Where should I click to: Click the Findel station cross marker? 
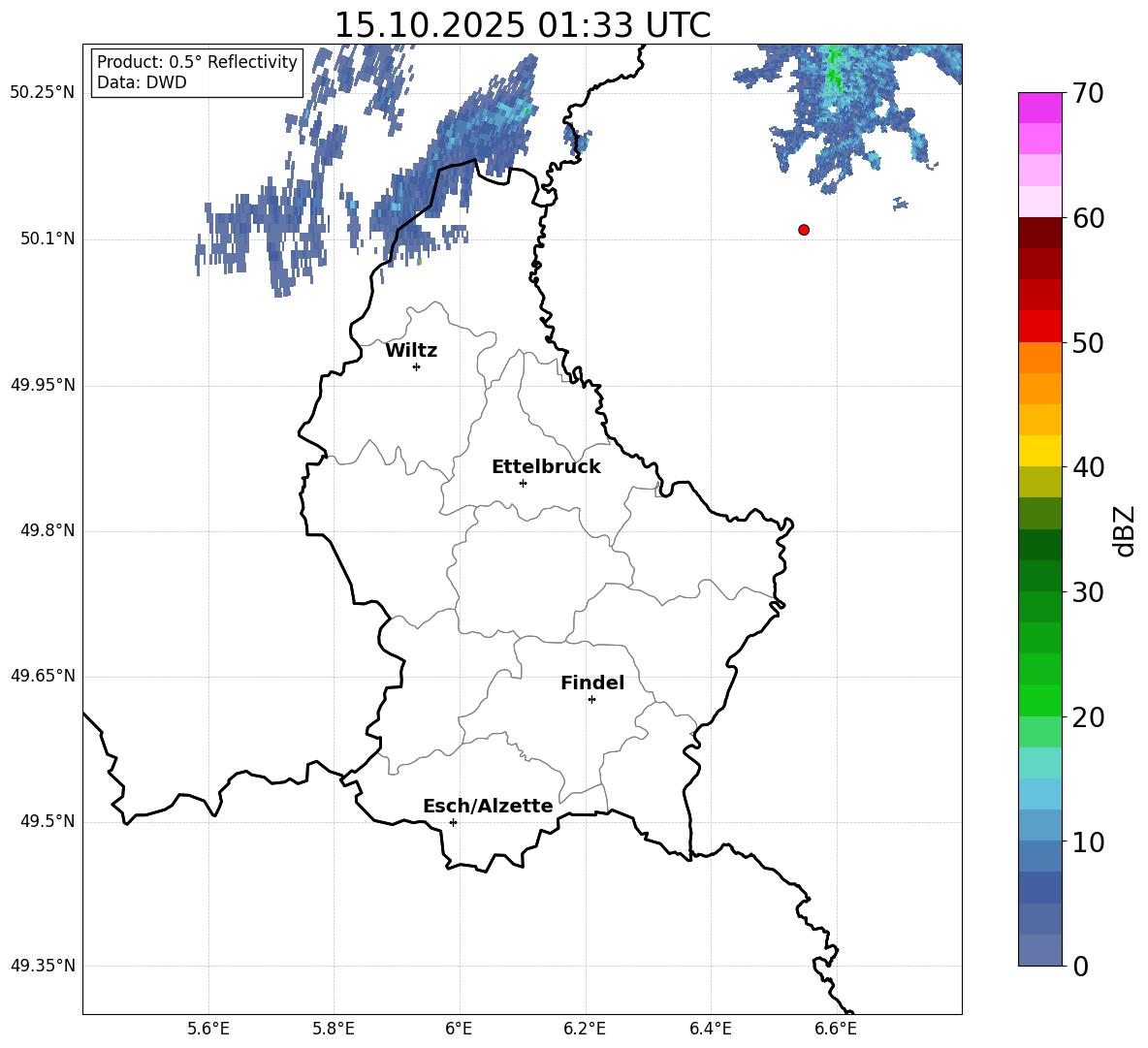pos(591,700)
